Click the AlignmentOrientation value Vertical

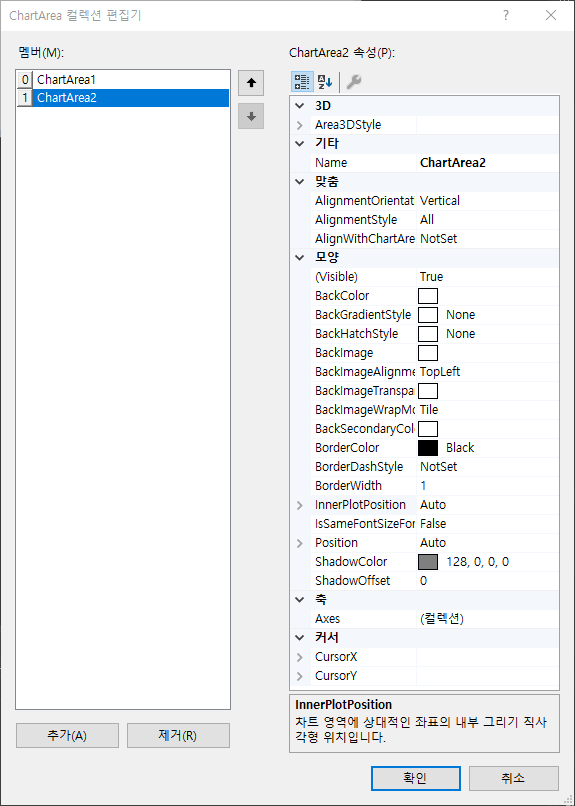[440, 201]
